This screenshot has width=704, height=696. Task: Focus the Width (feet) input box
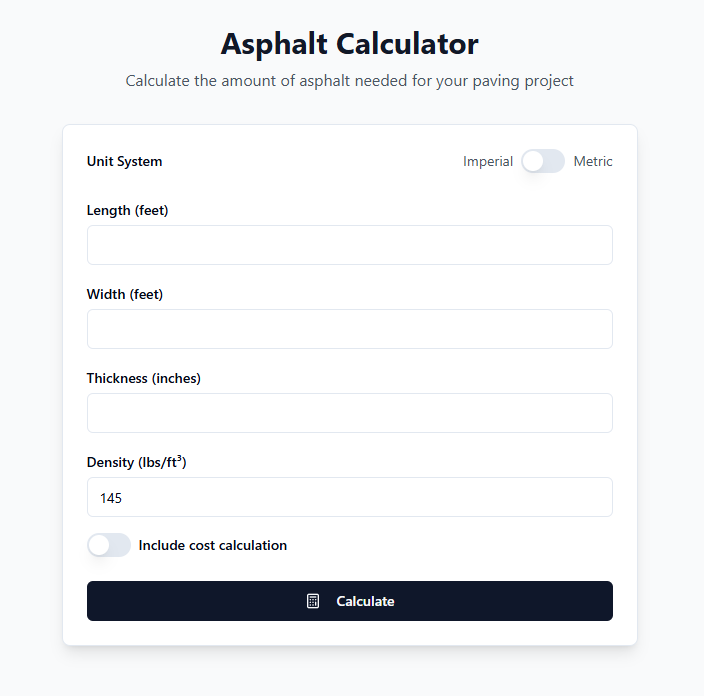tap(349, 329)
